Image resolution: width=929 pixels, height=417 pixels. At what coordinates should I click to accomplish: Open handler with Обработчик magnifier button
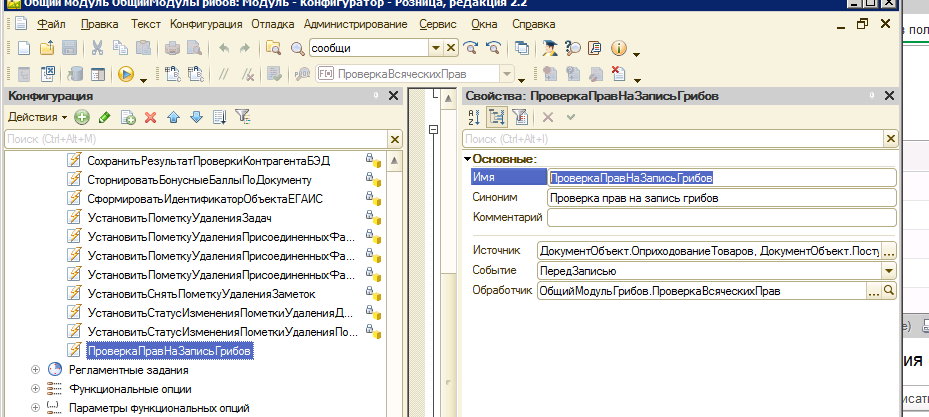(x=889, y=291)
